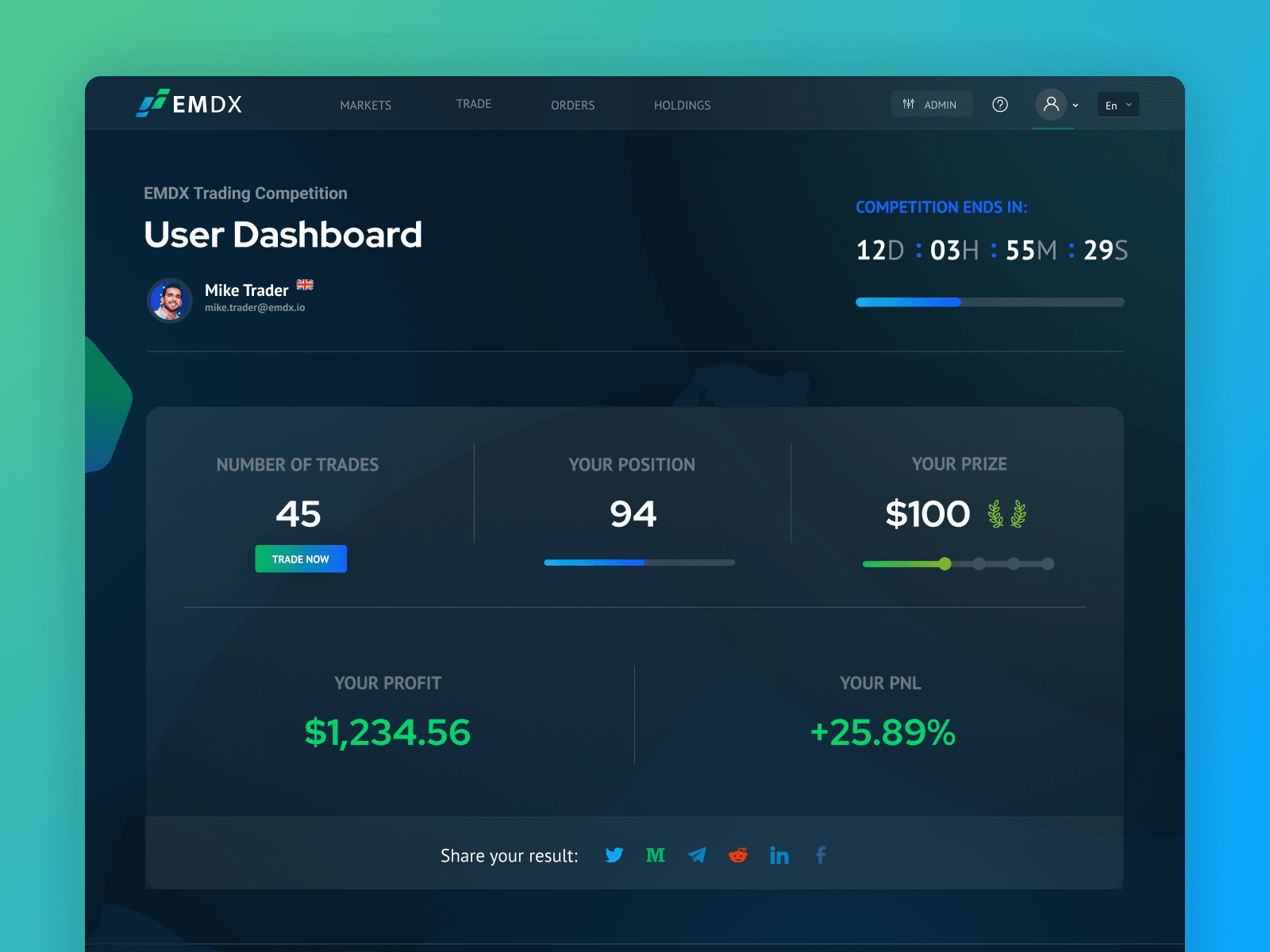Click the EMDX logo
1270x952 pixels.
(190, 104)
